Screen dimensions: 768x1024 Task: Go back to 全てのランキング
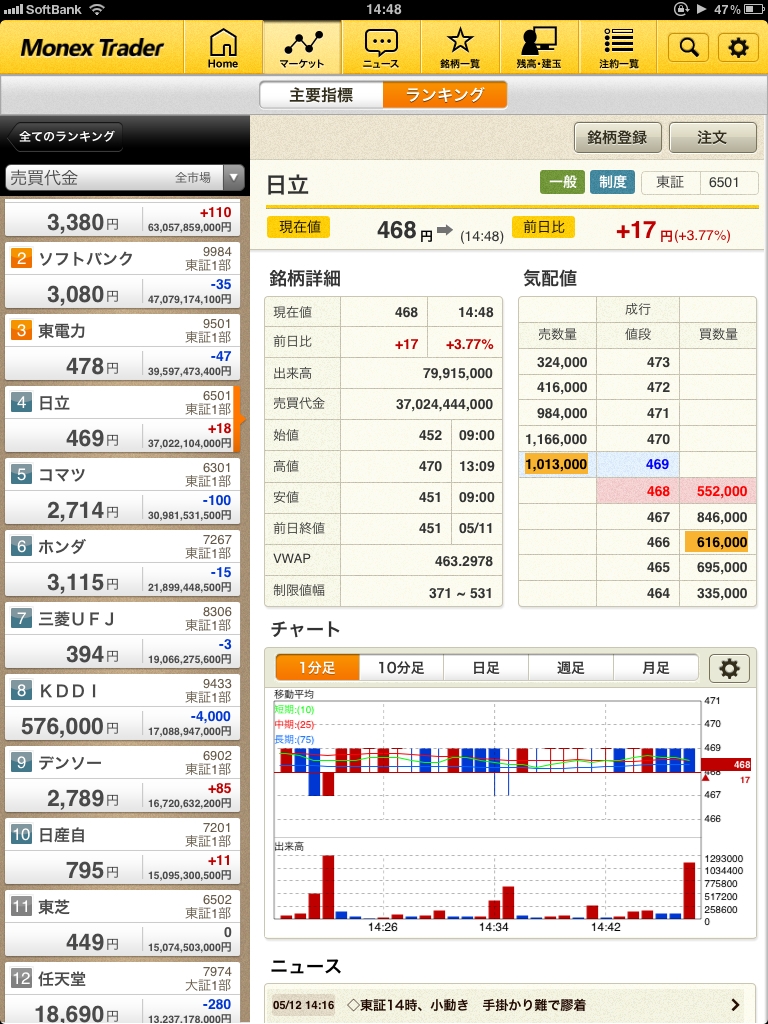(x=65, y=136)
